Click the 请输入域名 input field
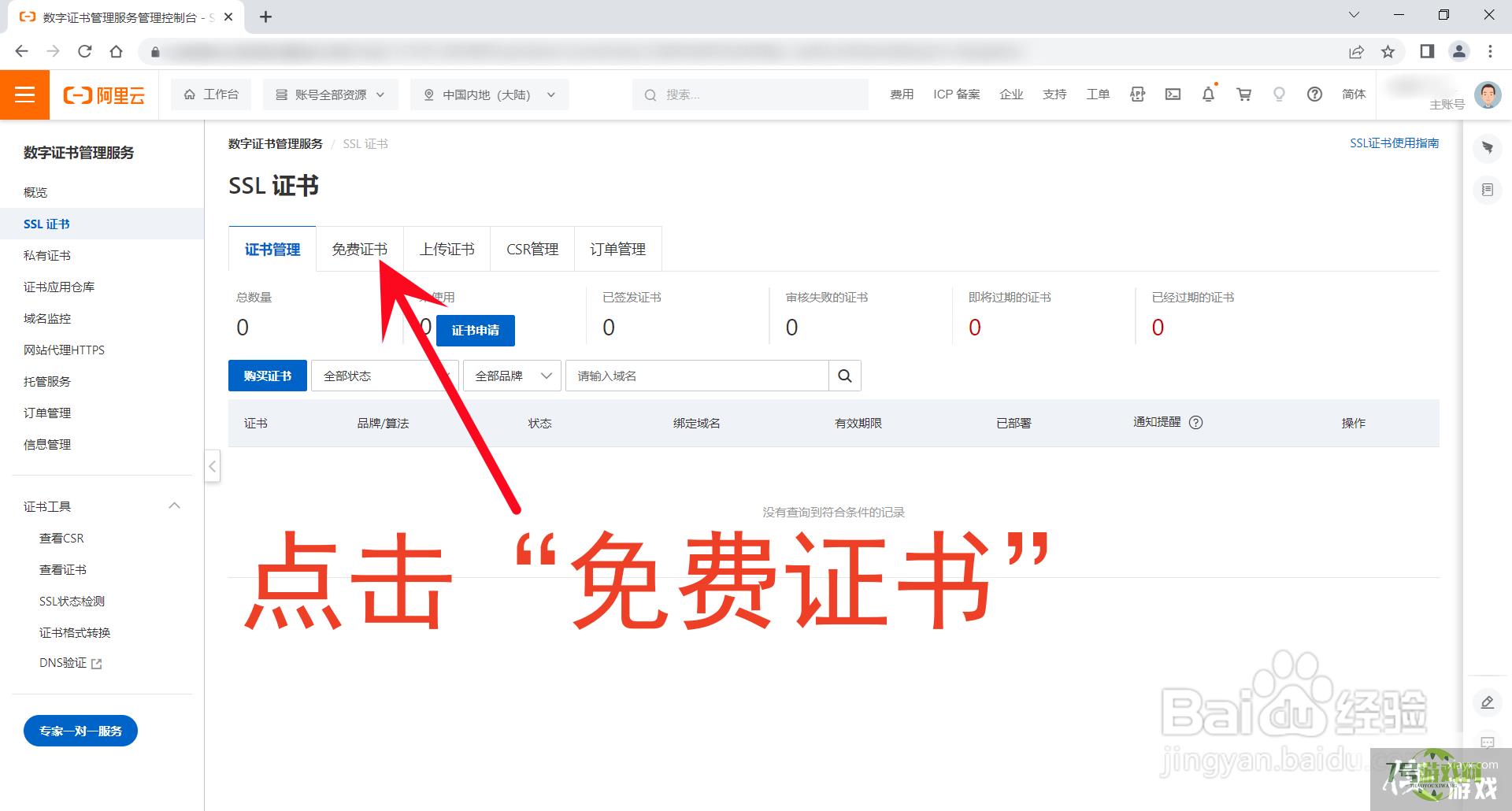The width and height of the screenshot is (1512, 811). (697, 376)
